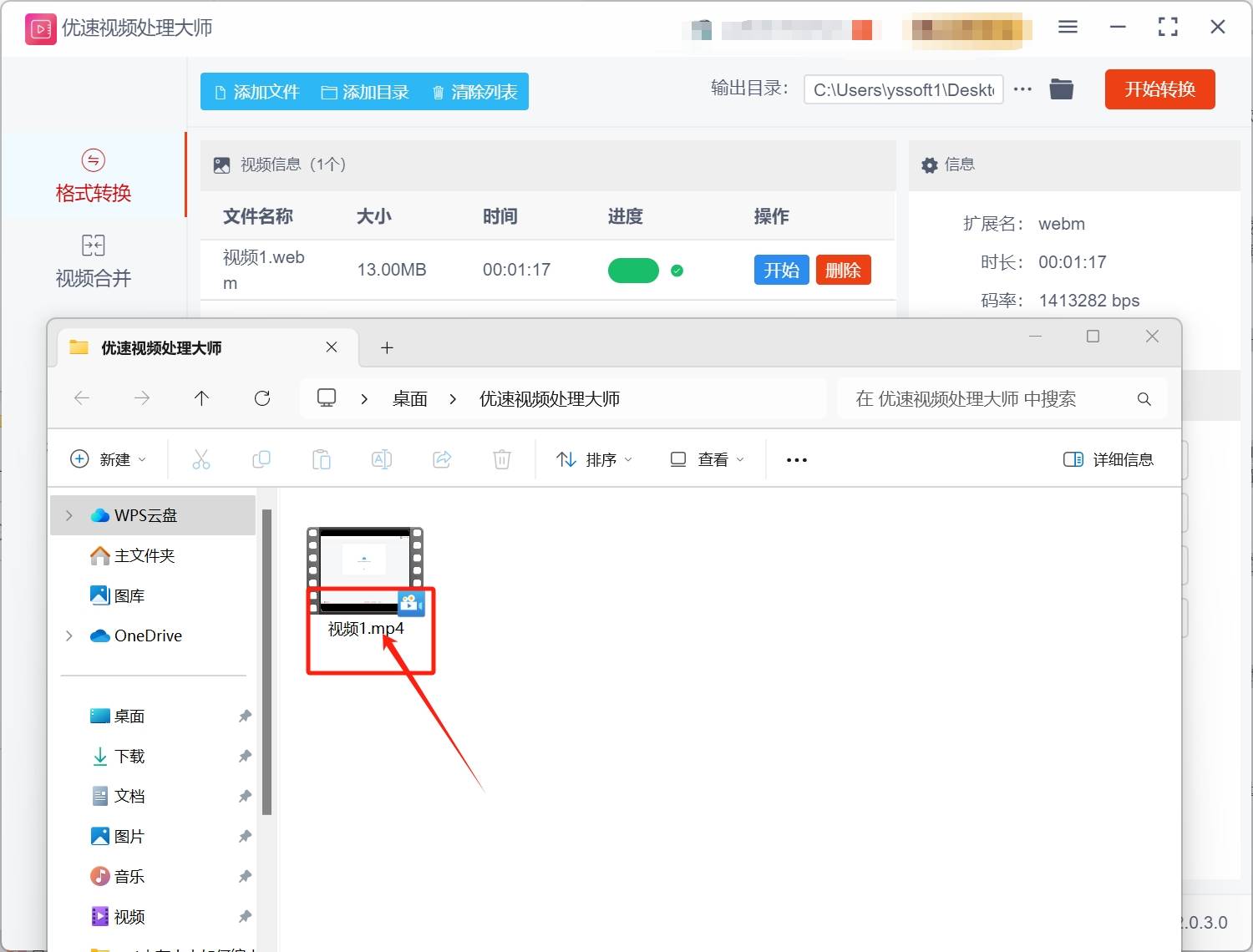This screenshot has width=1253, height=952.
Task: Click 添加文件 to add a file
Action: pos(257,92)
